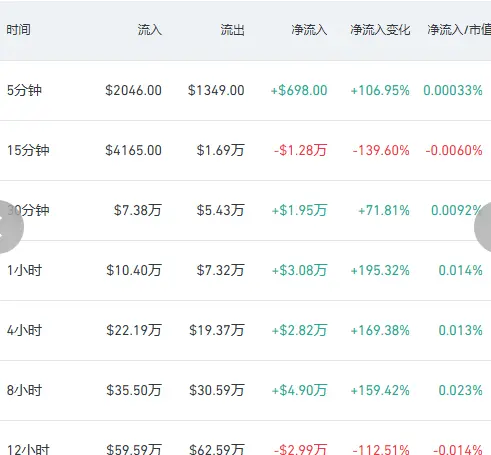Click the 净流入变化 column header
Screen dimensions: 491x455
coord(380,30)
